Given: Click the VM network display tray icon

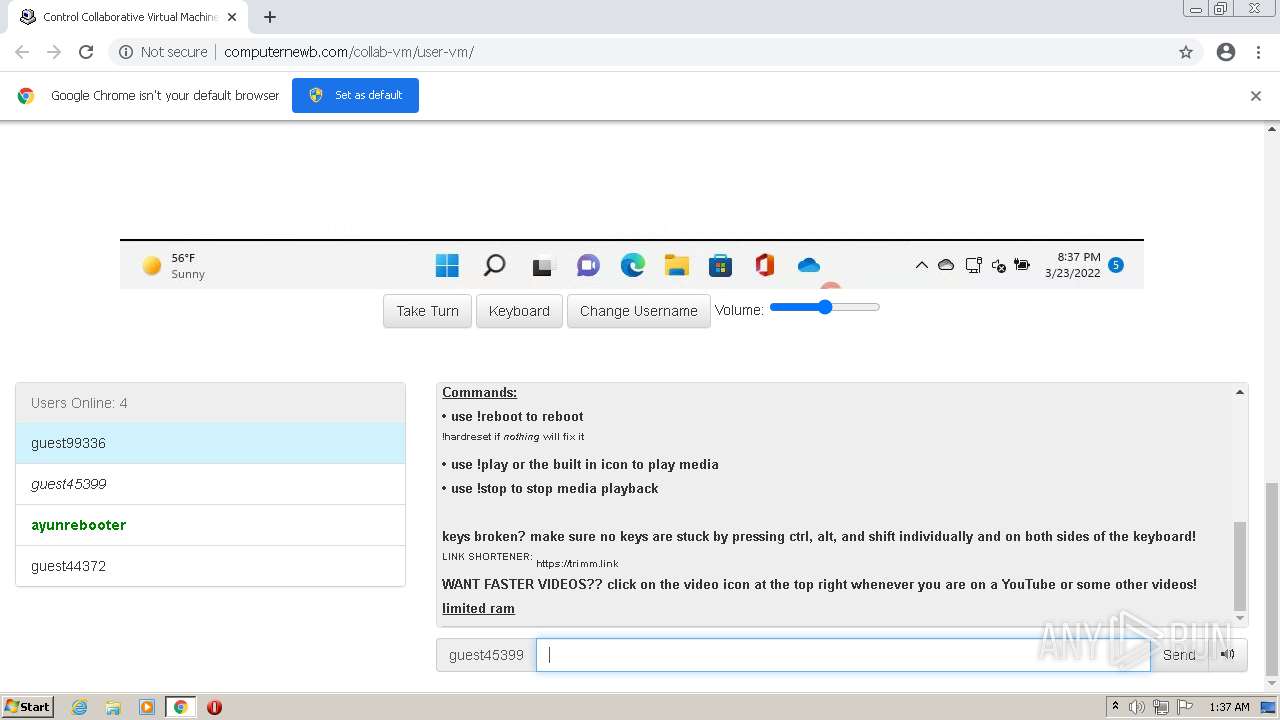Looking at the screenshot, I should [973, 265].
